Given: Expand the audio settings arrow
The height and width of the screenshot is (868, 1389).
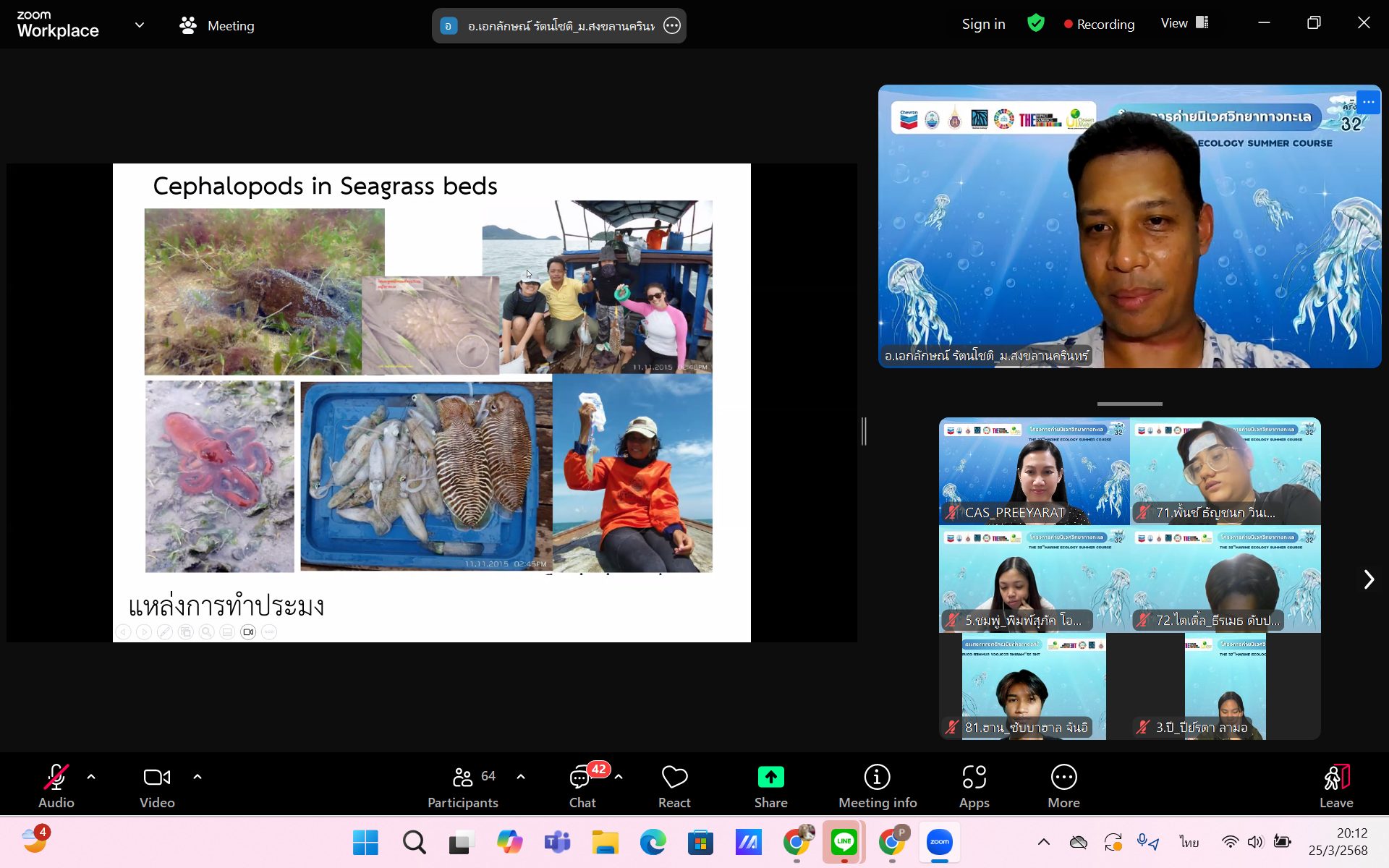Looking at the screenshot, I should coord(91,777).
